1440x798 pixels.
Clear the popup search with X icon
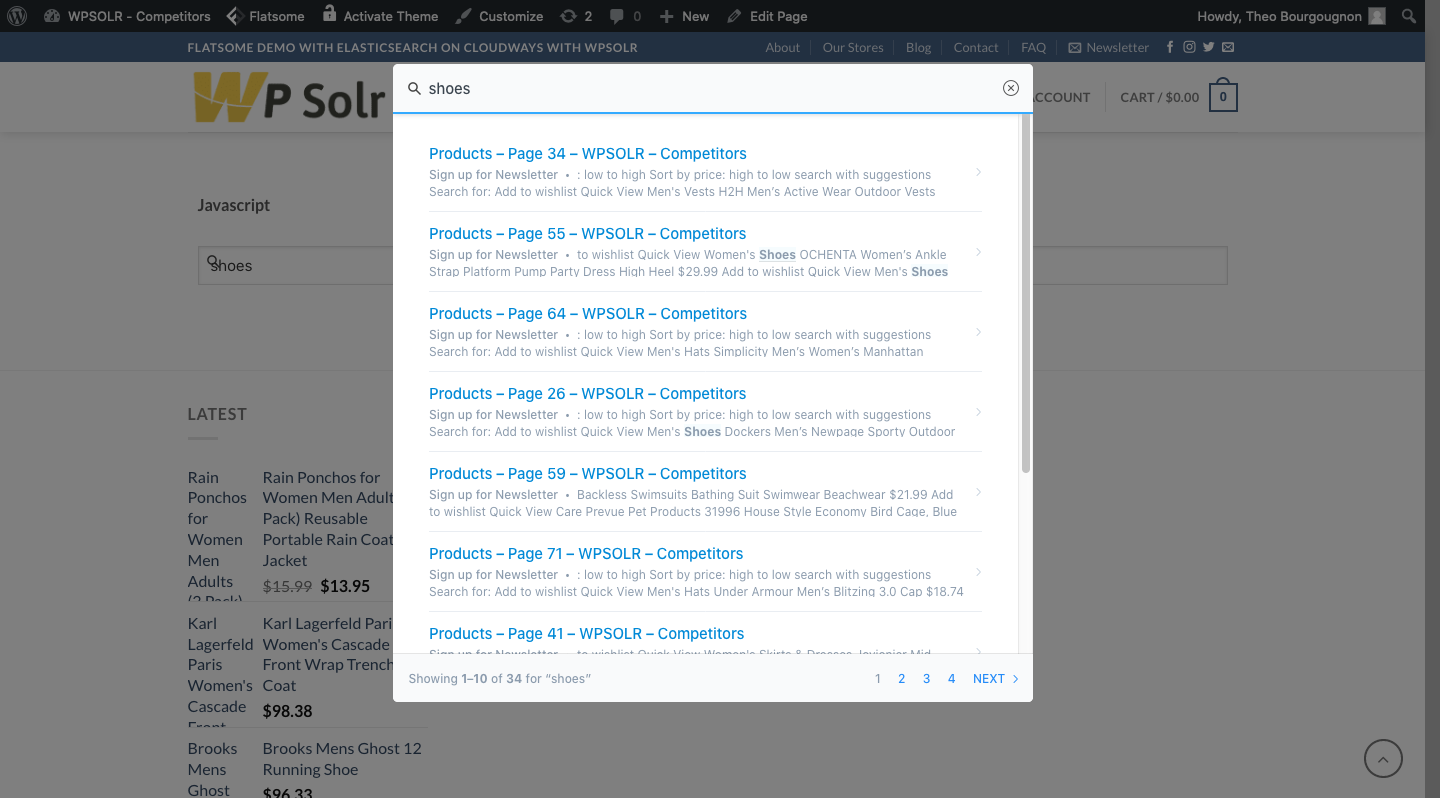click(1011, 88)
